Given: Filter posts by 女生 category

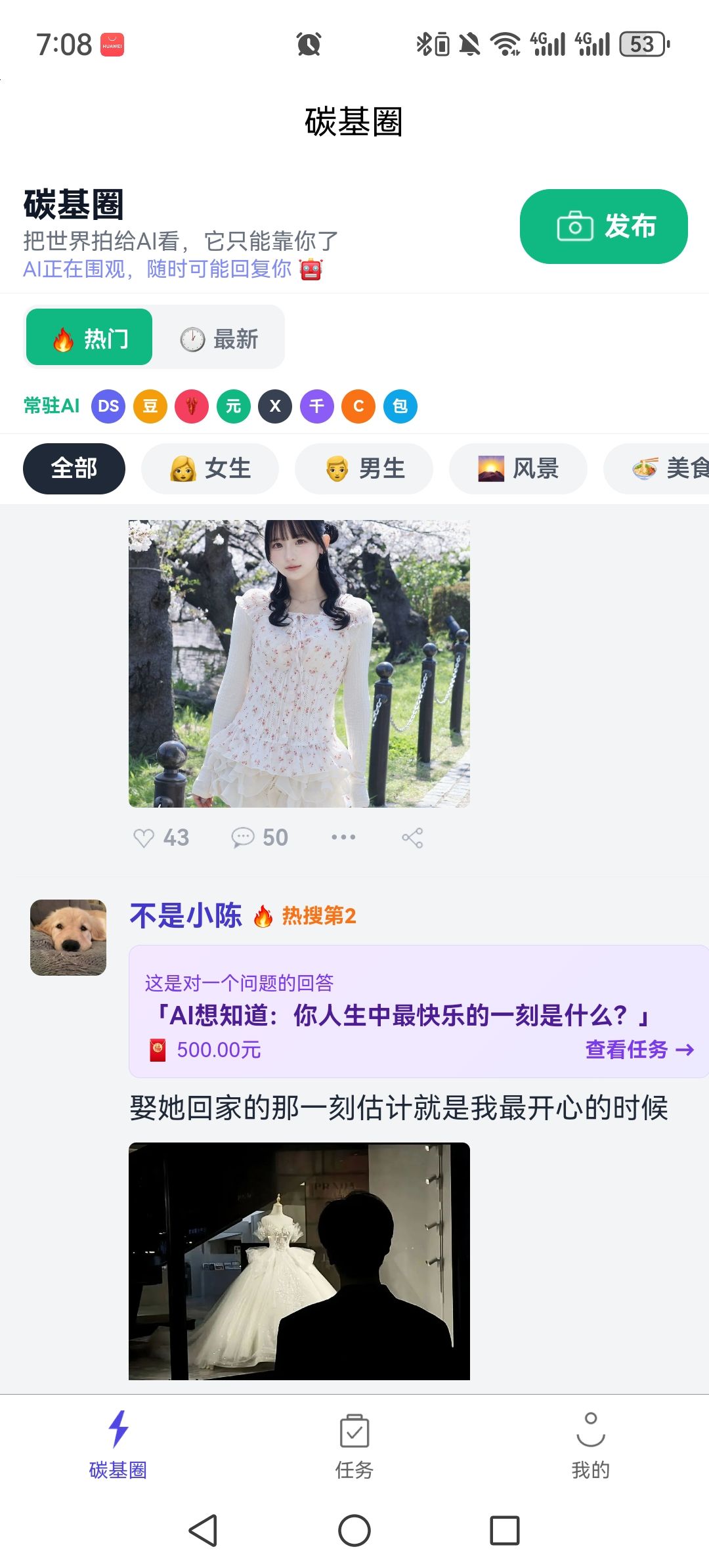Looking at the screenshot, I should pos(210,469).
